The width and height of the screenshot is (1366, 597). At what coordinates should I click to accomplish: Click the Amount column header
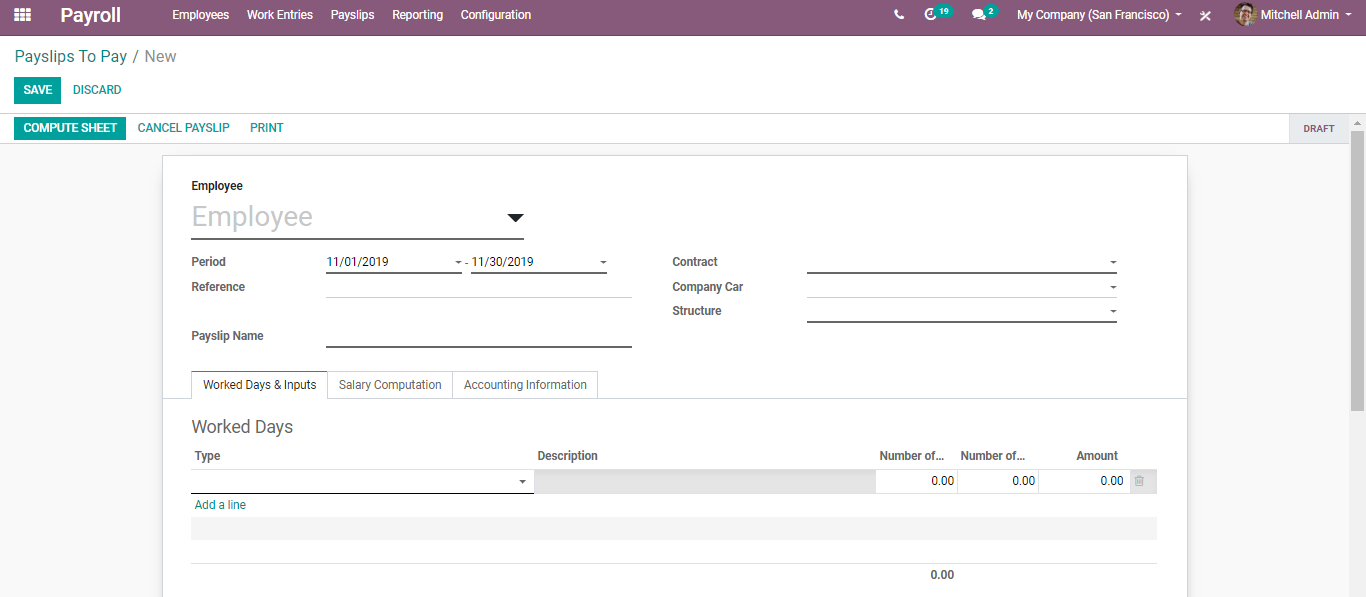[1097, 456]
